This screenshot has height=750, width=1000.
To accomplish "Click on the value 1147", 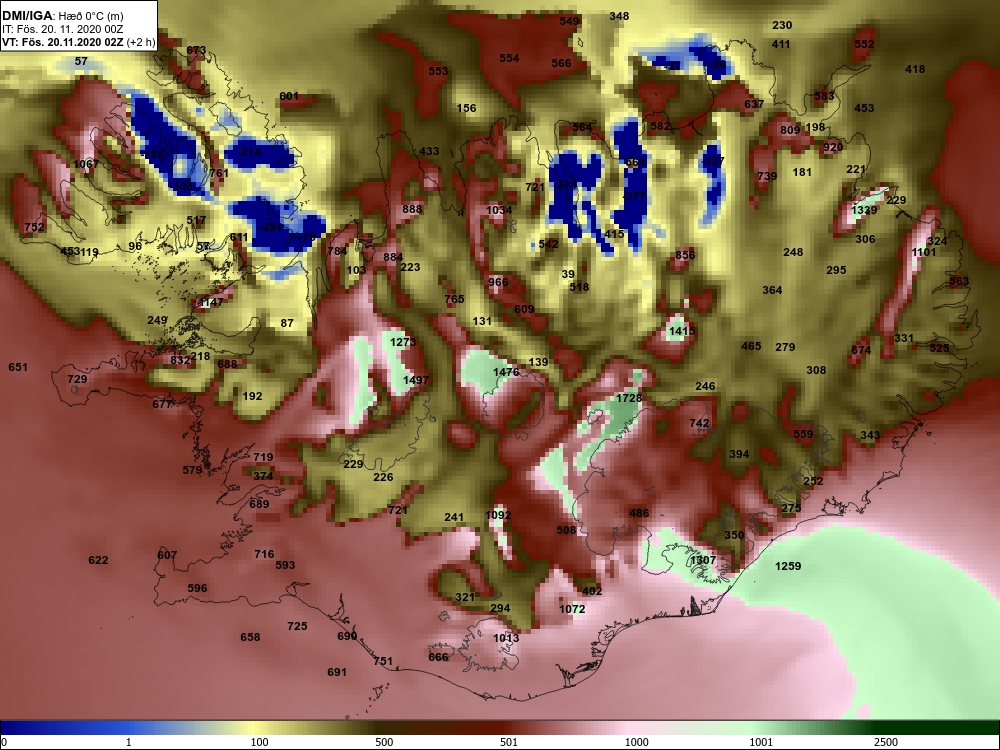I will [x=210, y=302].
